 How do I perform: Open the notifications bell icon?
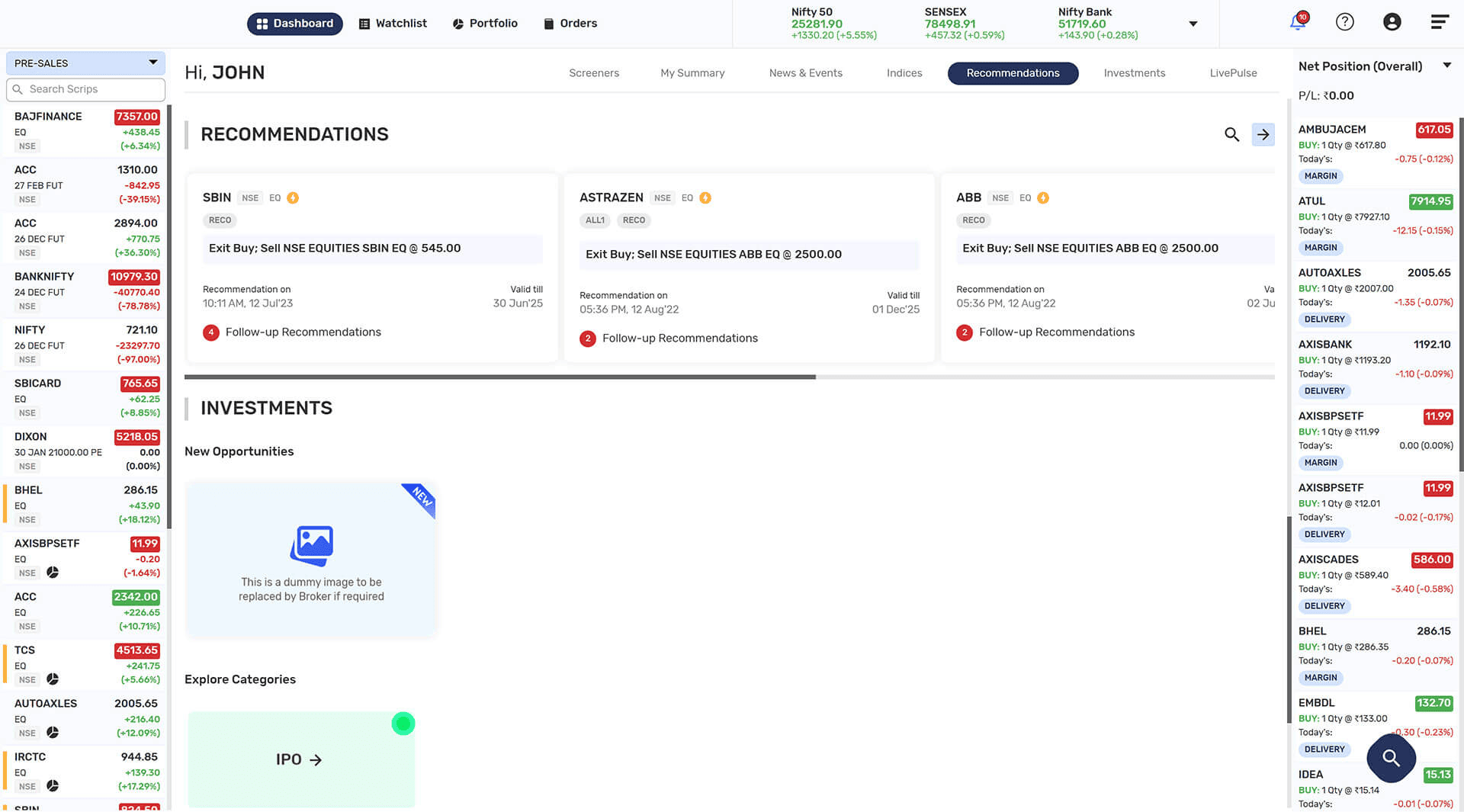click(1298, 22)
